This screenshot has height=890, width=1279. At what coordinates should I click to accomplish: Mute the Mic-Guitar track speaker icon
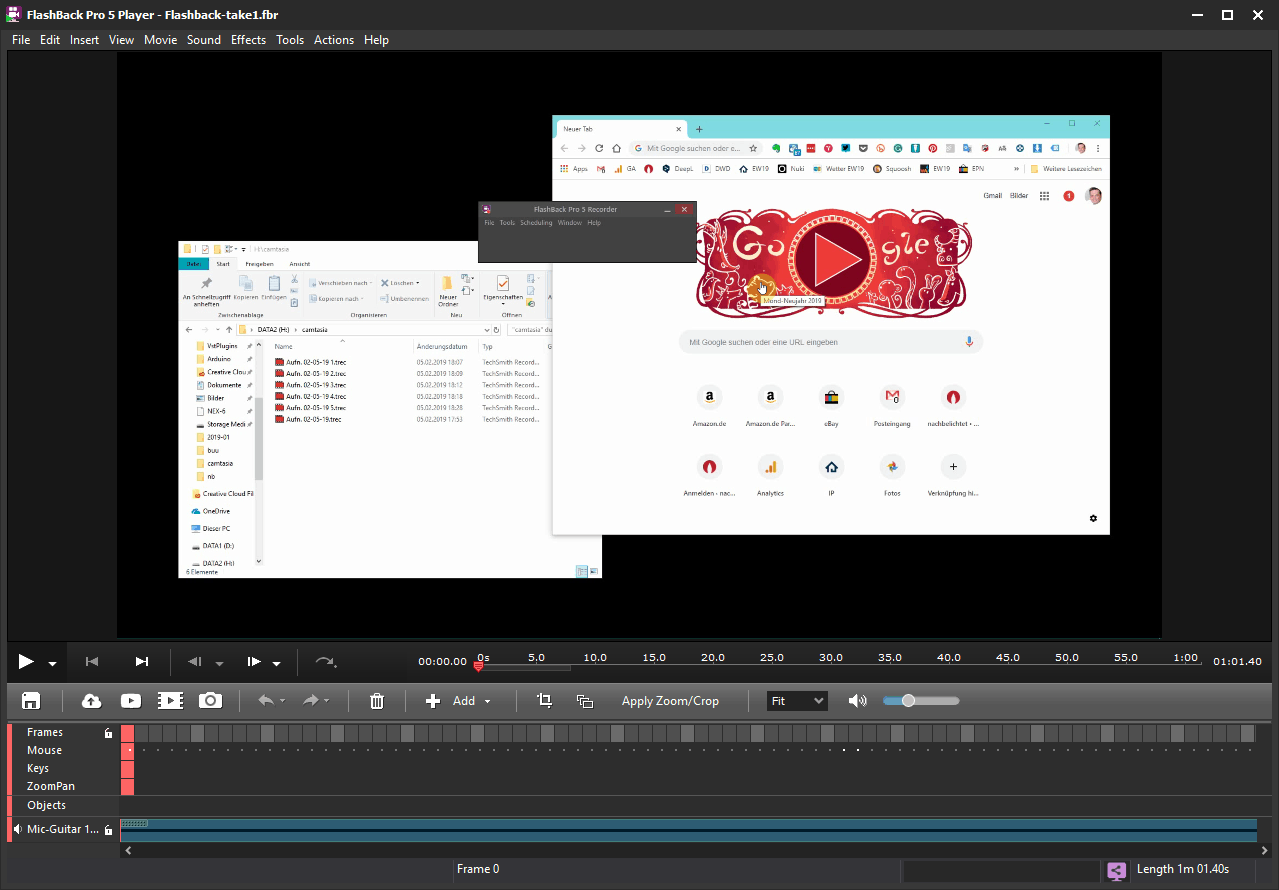point(18,829)
